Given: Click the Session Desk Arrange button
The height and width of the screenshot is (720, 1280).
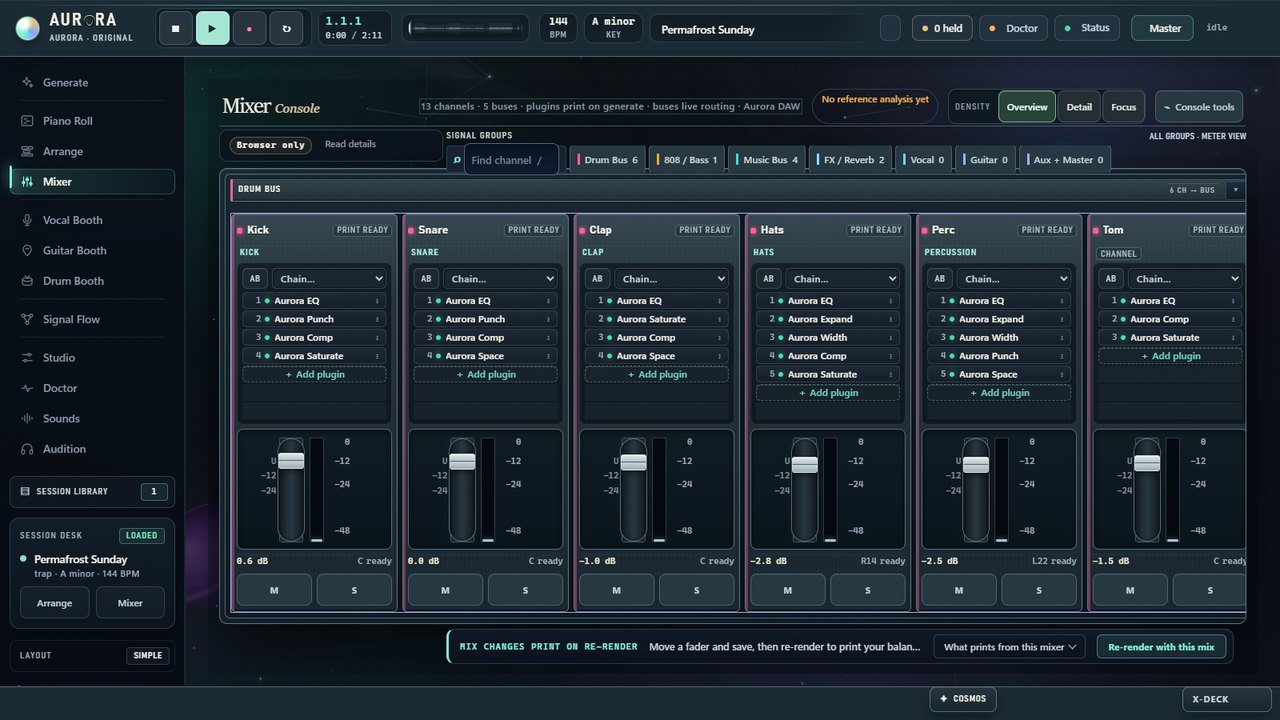Looking at the screenshot, I should click(55, 603).
